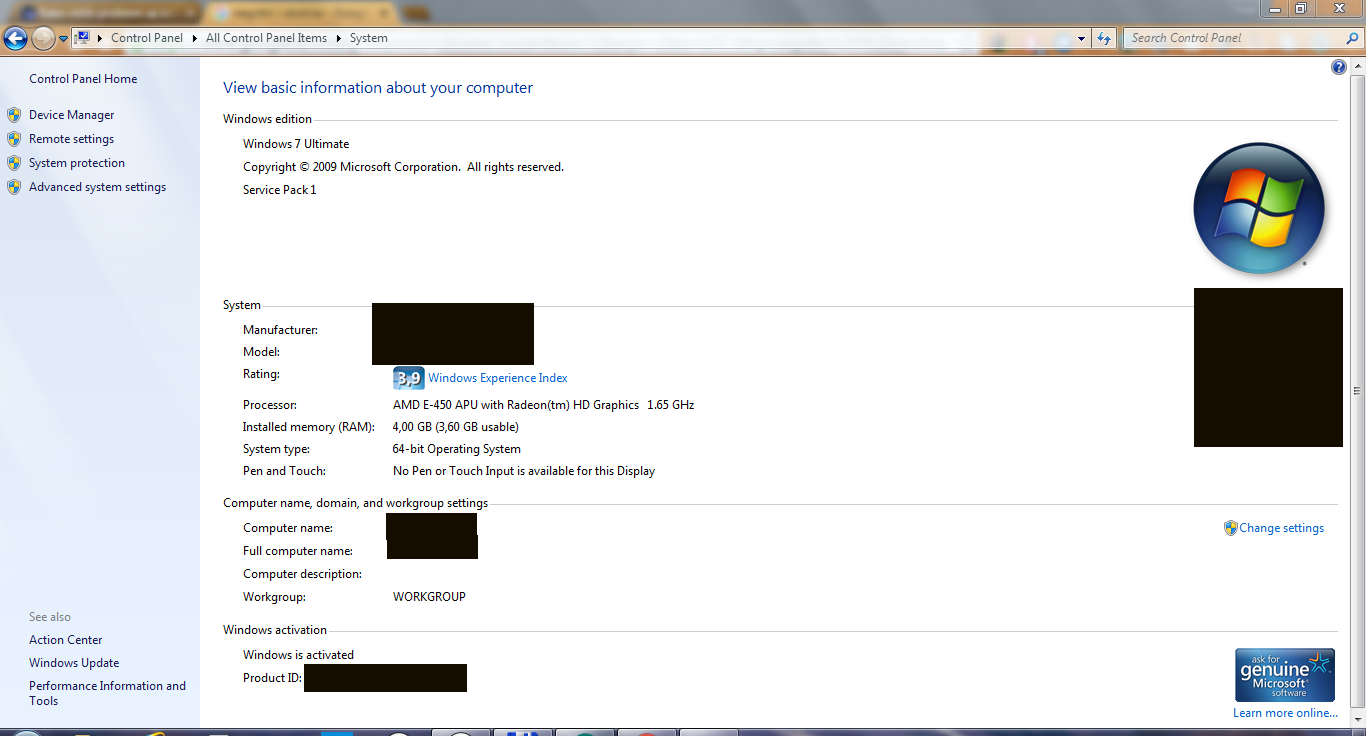Open System protection

pos(77,163)
